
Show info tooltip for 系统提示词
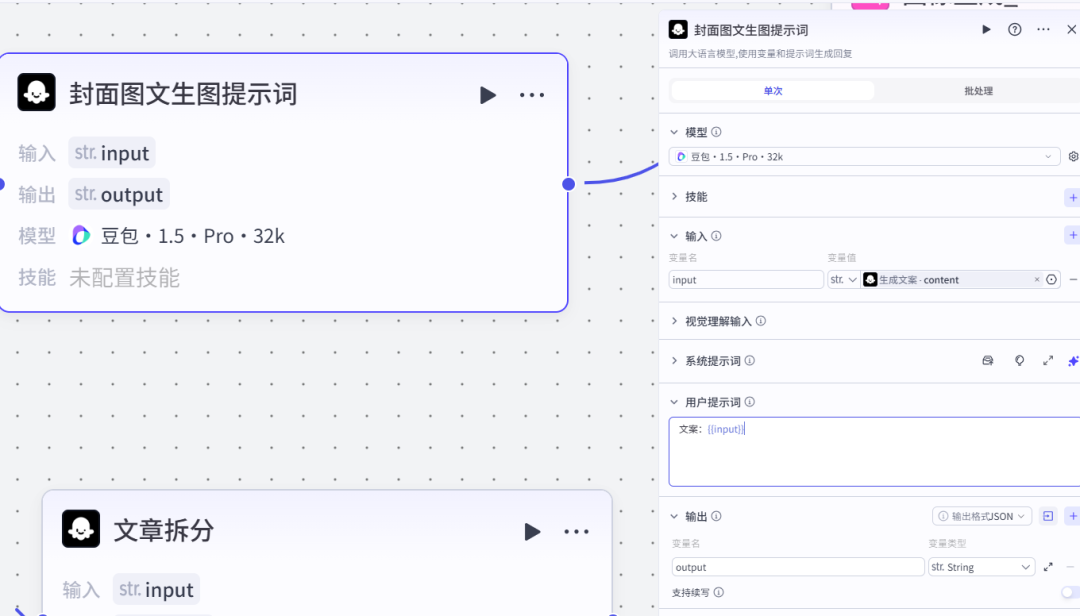pos(749,360)
